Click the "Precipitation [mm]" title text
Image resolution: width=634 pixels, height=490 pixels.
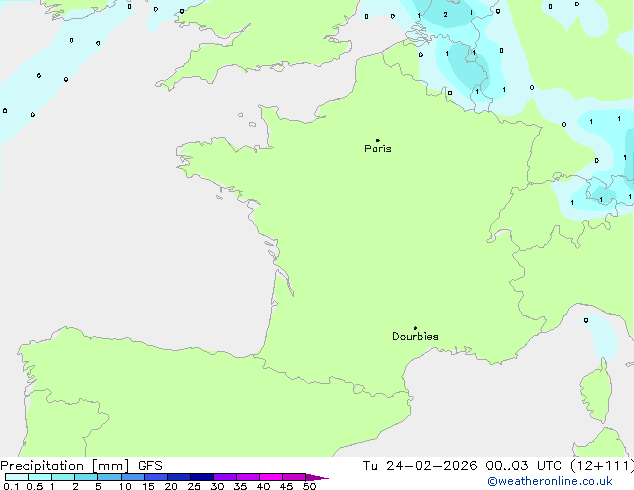coord(65,466)
